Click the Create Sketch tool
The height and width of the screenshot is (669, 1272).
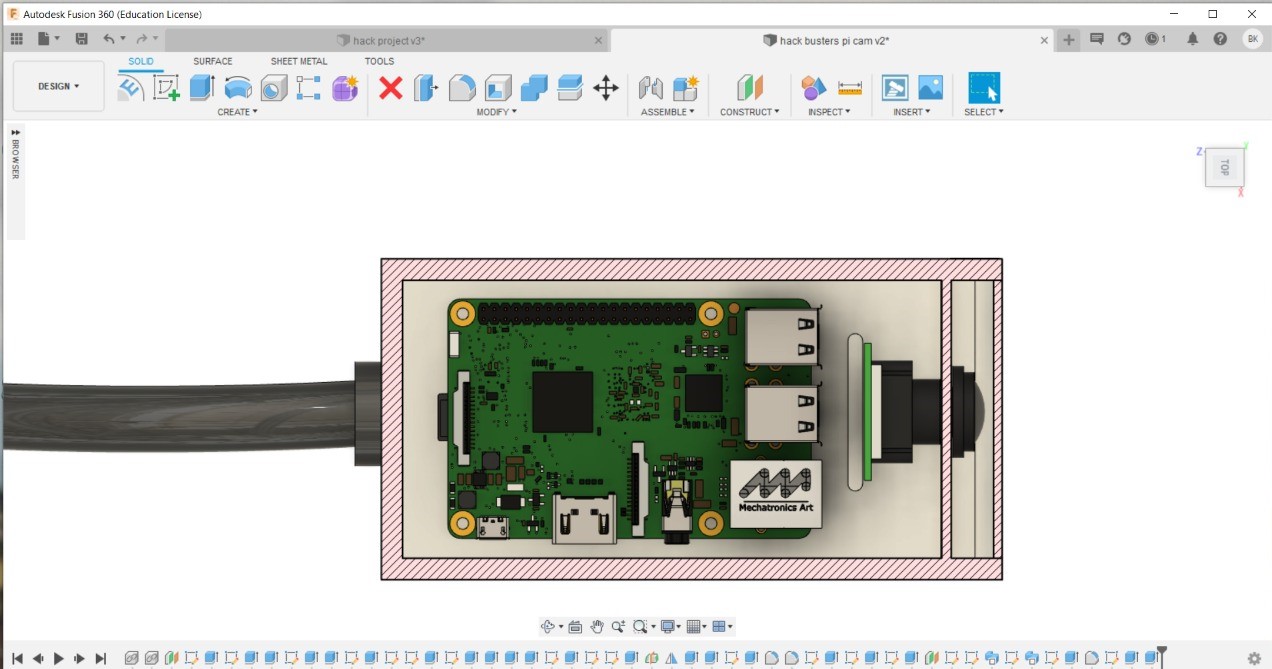[x=166, y=88]
